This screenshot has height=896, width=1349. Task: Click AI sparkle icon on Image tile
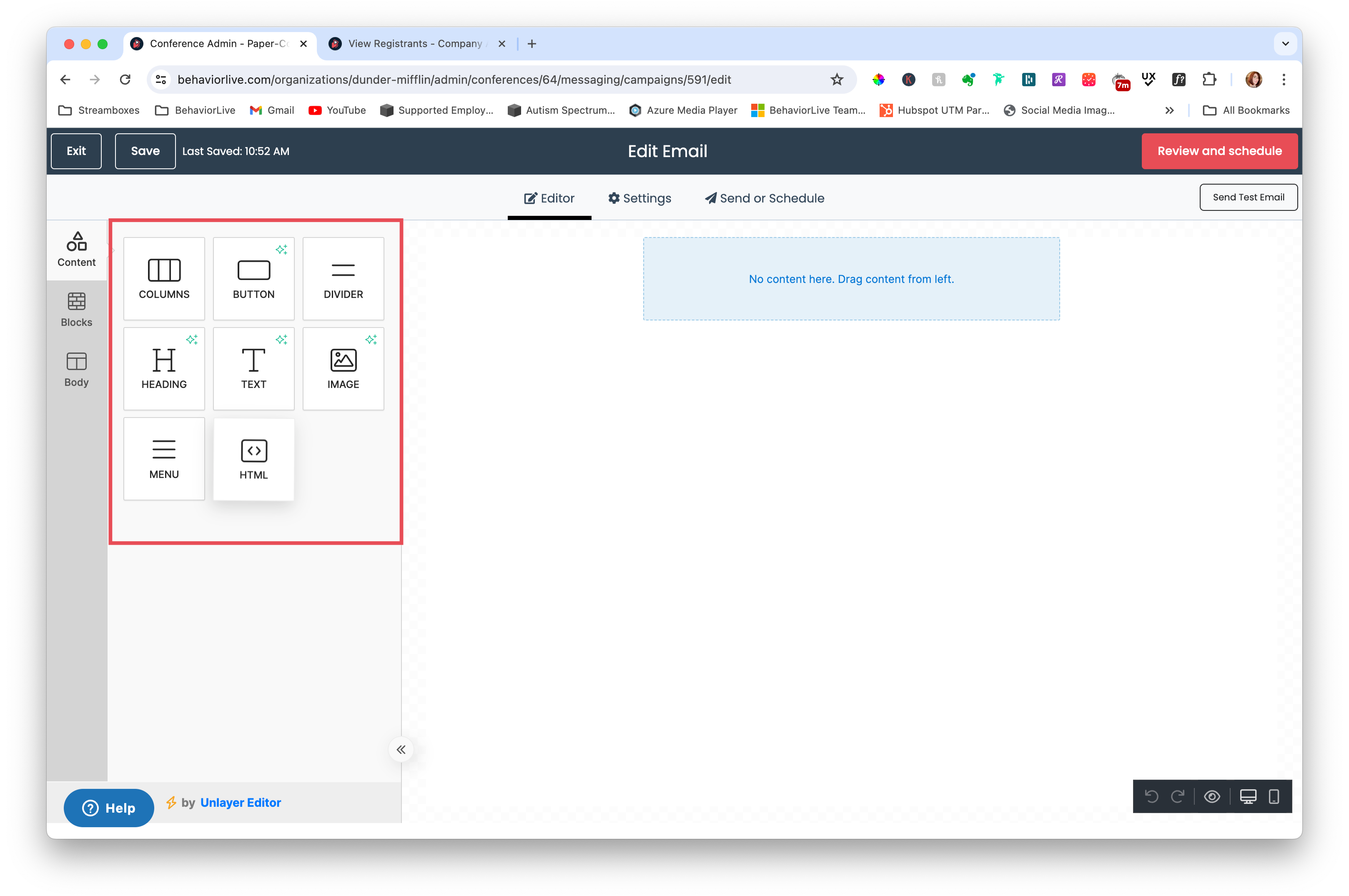tap(371, 339)
